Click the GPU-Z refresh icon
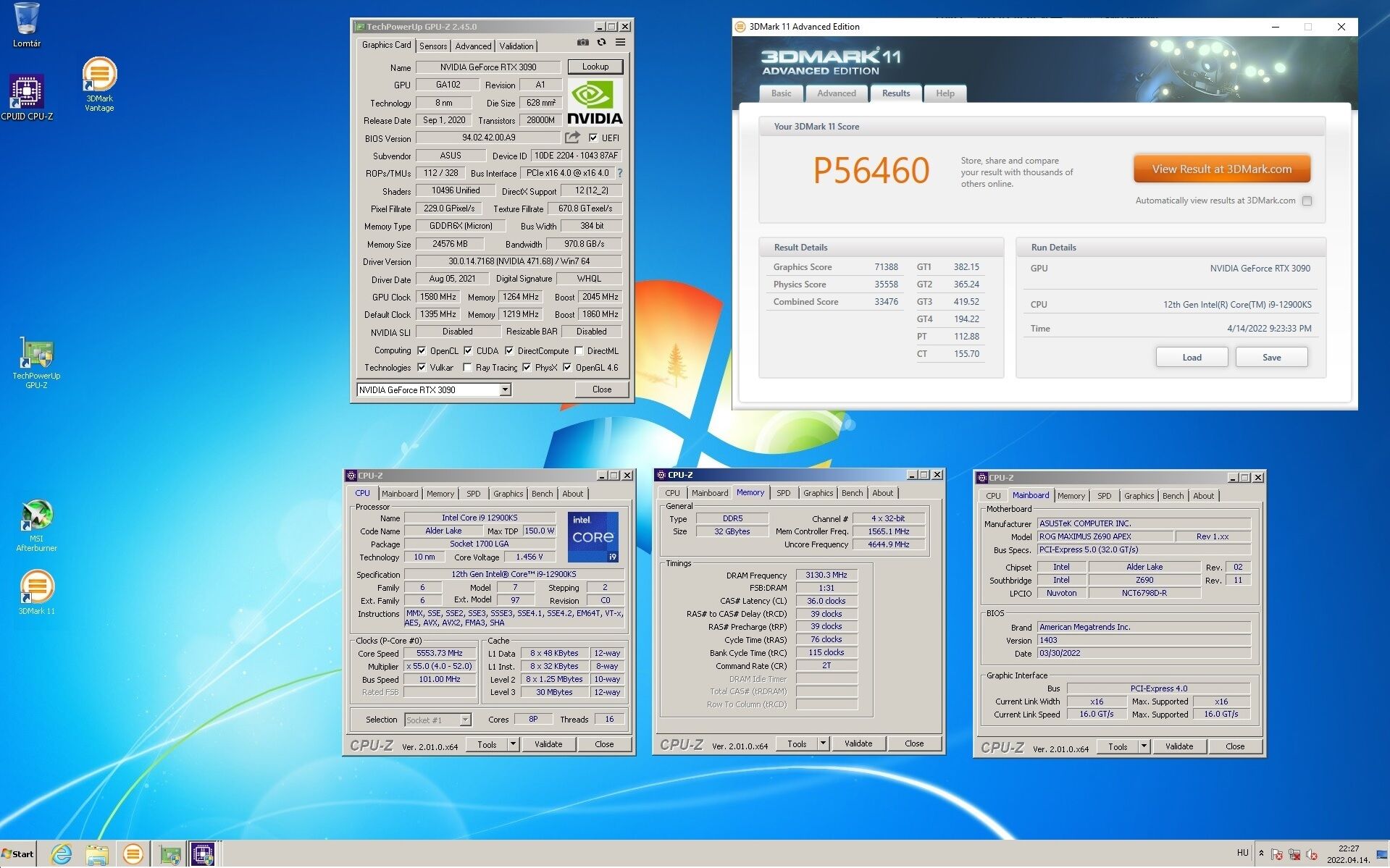Viewport: 1390px width, 868px height. point(601,43)
